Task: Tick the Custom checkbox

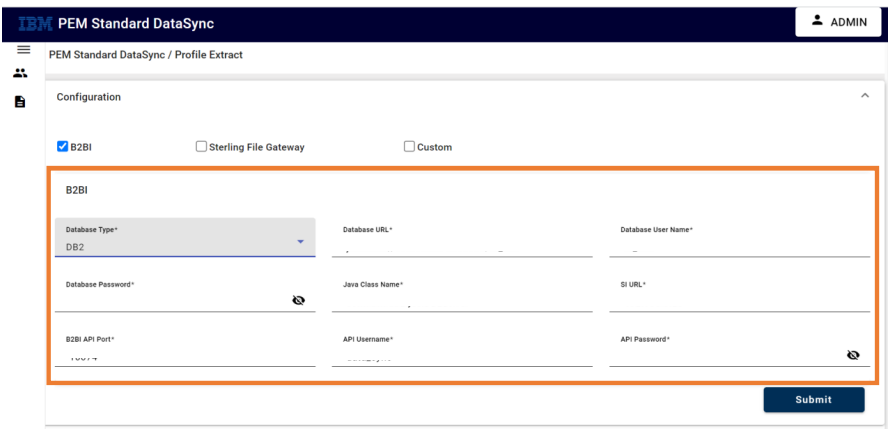Action: point(409,146)
